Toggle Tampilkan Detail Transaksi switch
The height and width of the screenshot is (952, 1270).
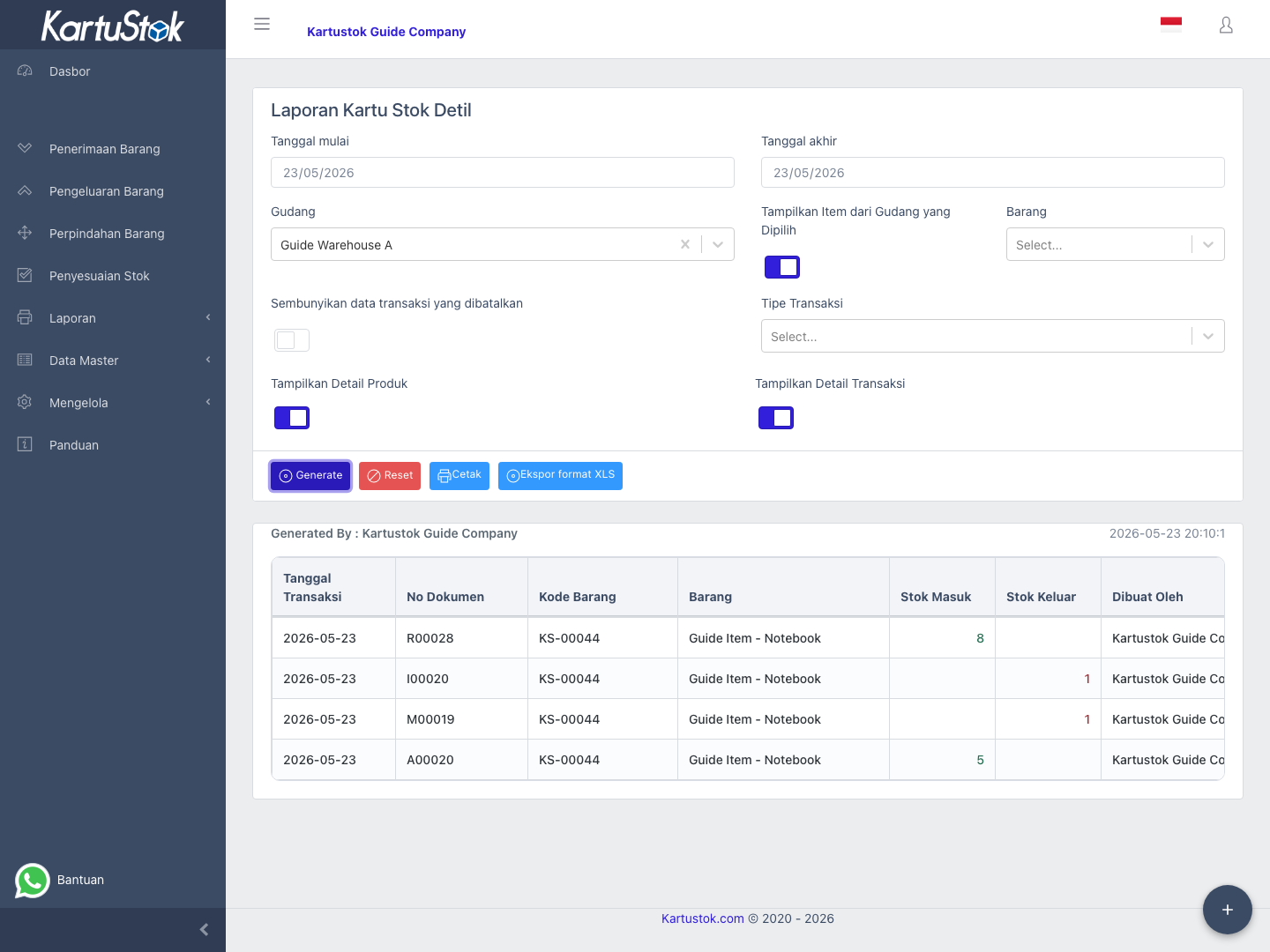[776, 418]
